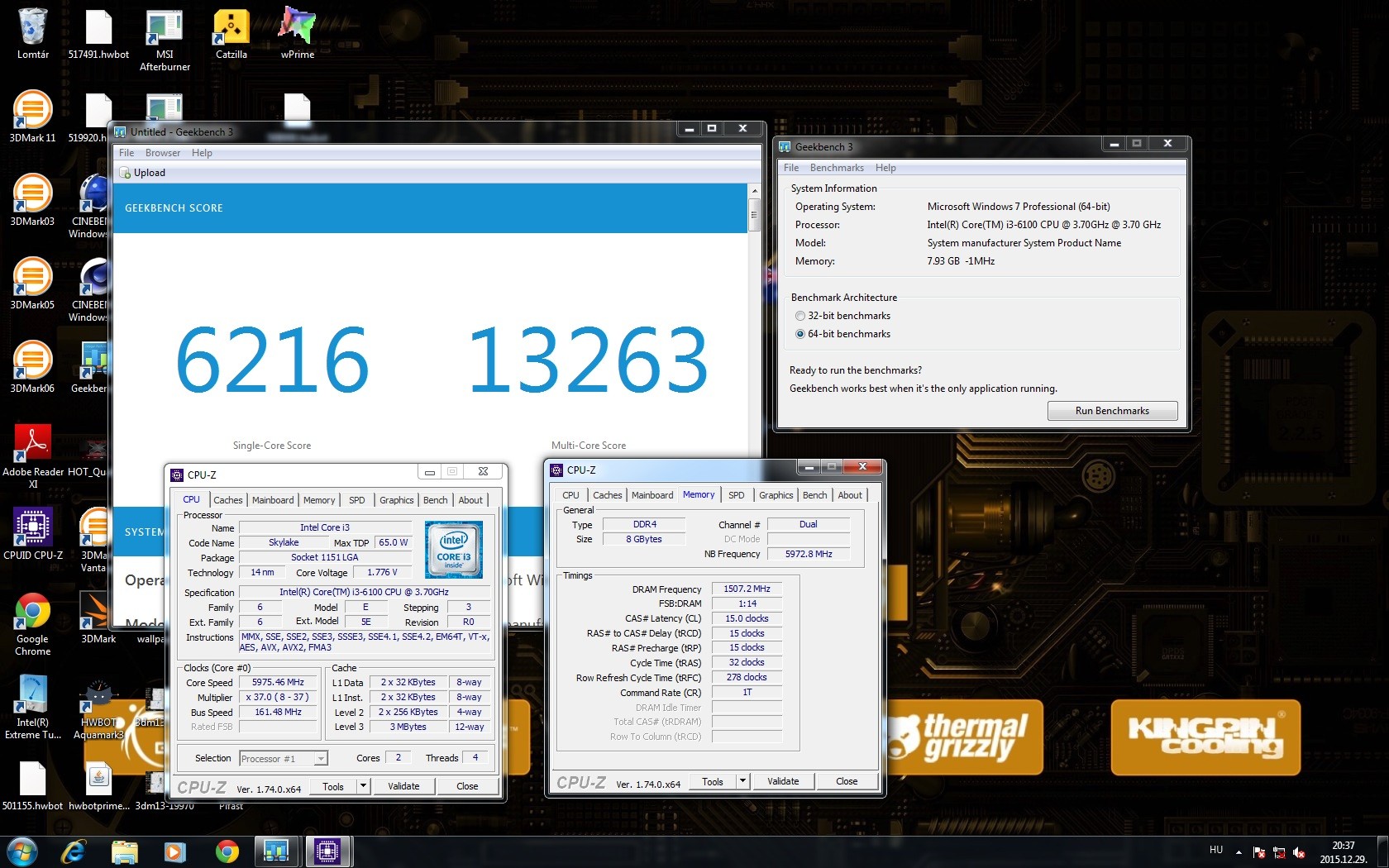Screen dimensions: 1389x868
Task: Expand Tools dropdown arrow in CPU-Z memory window
Action: click(742, 781)
